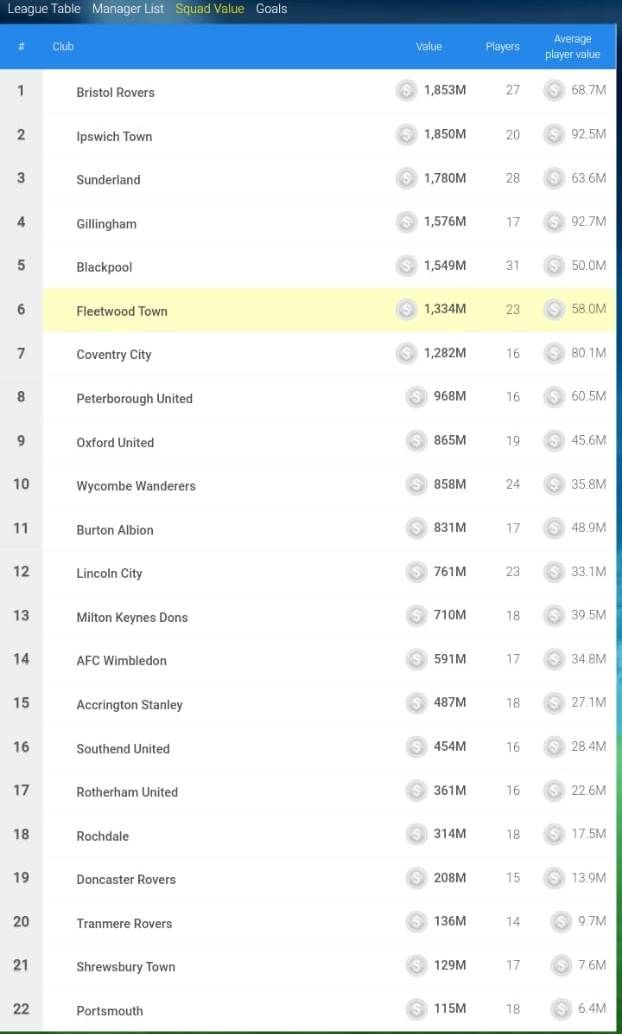The width and height of the screenshot is (622, 1034).
Task: Switch to the League Table tab
Action: [x=44, y=9]
